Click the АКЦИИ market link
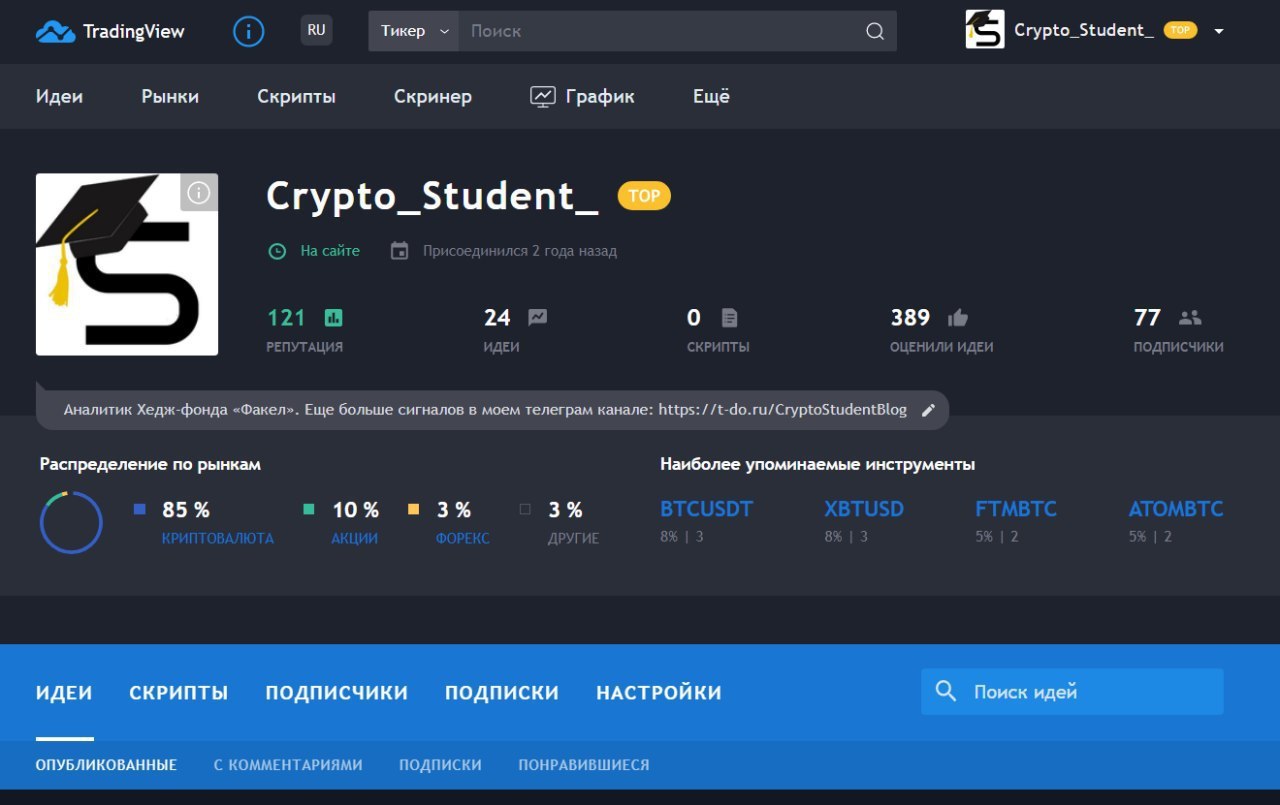Image resolution: width=1280 pixels, height=805 pixels. tap(355, 539)
